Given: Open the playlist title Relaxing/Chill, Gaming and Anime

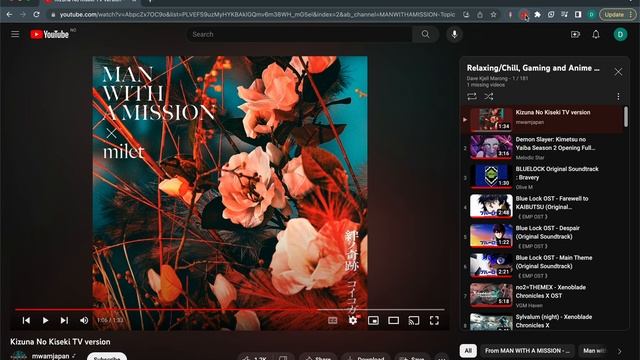Looking at the screenshot, I should (x=533, y=68).
